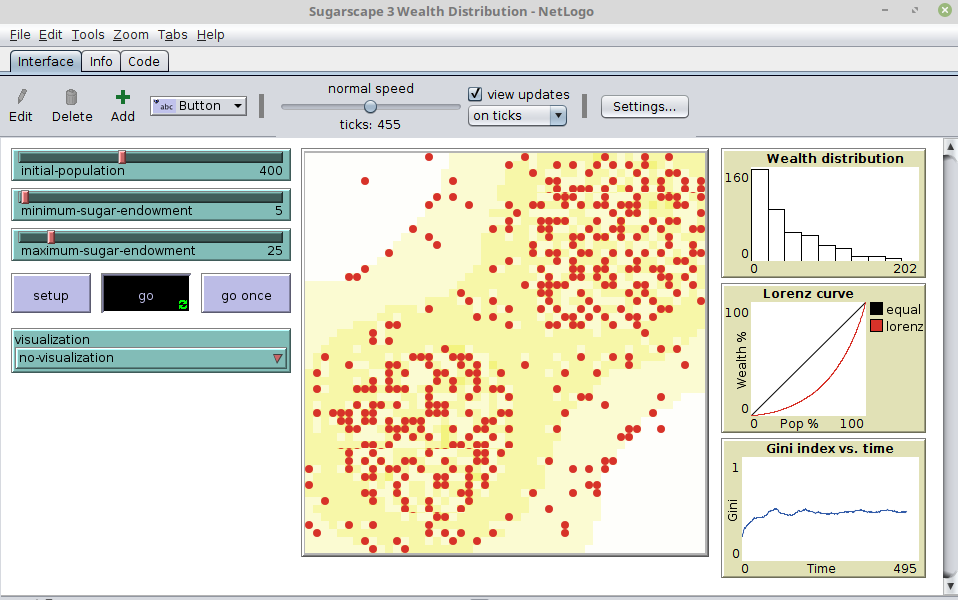Click the black equal legend swatch
Image resolution: width=958 pixels, height=600 pixels.
pyautogui.click(x=877, y=310)
